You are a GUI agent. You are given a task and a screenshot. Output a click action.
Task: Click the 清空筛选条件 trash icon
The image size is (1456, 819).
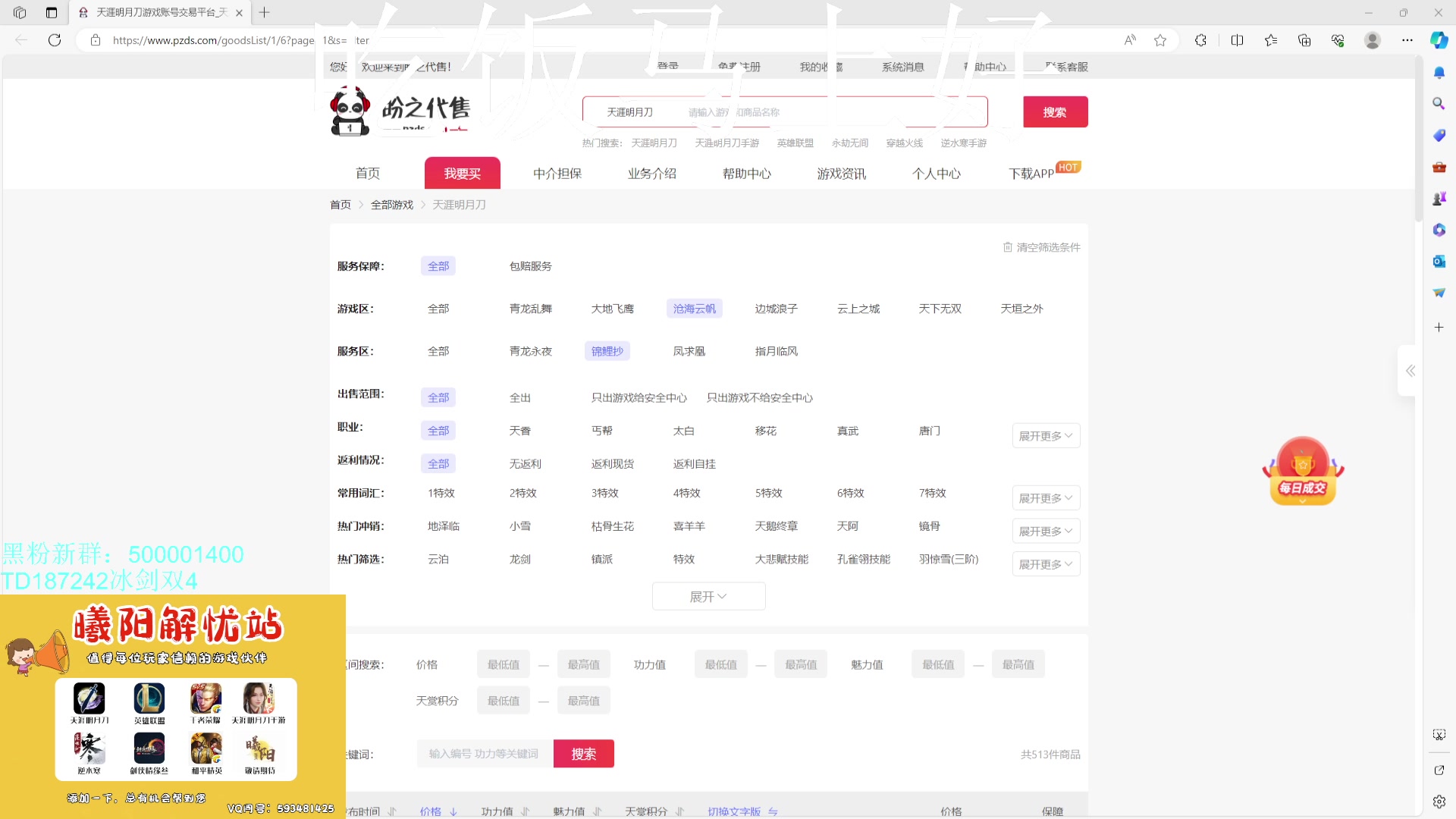(1008, 246)
